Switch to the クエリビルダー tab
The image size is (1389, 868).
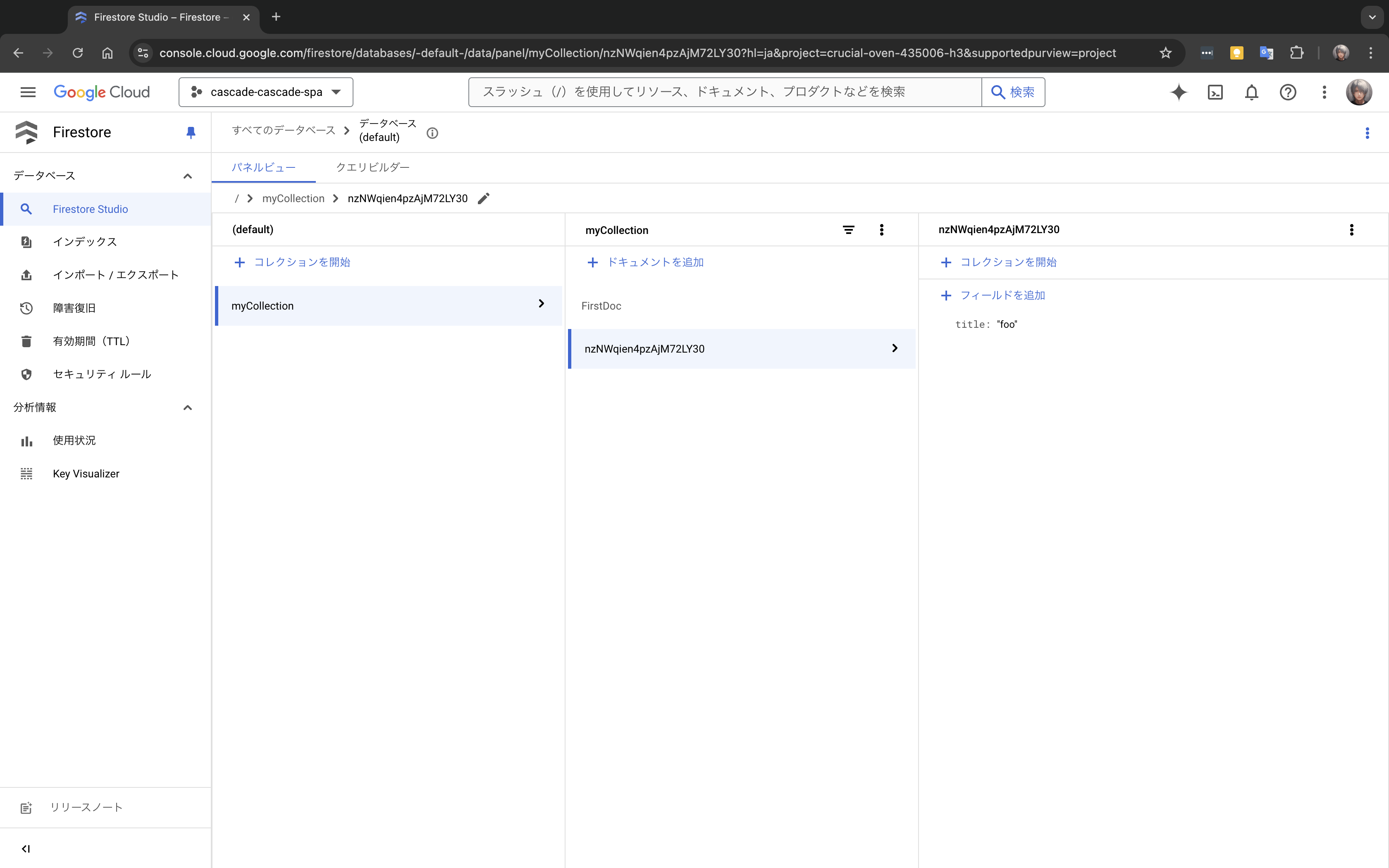(372, 168)
